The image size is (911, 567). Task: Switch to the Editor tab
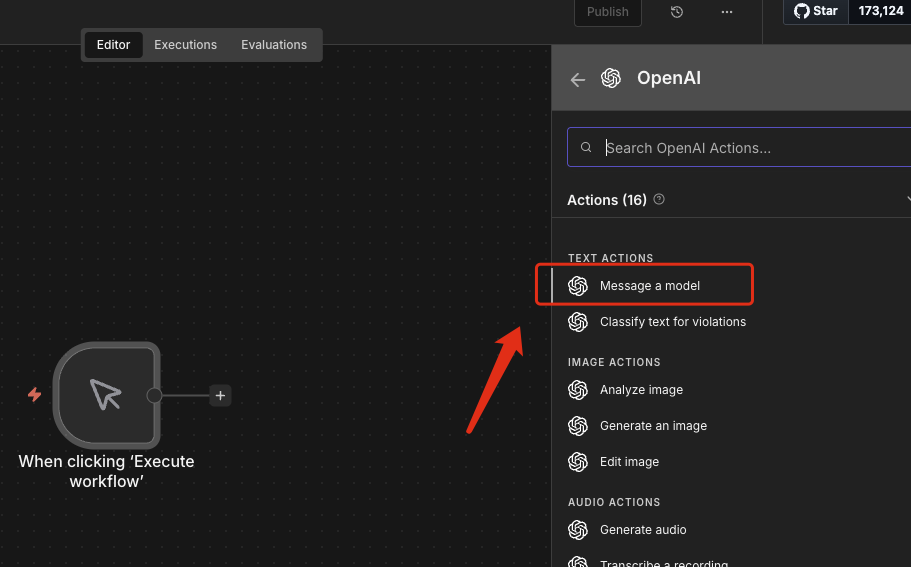(x=113, y=45)
